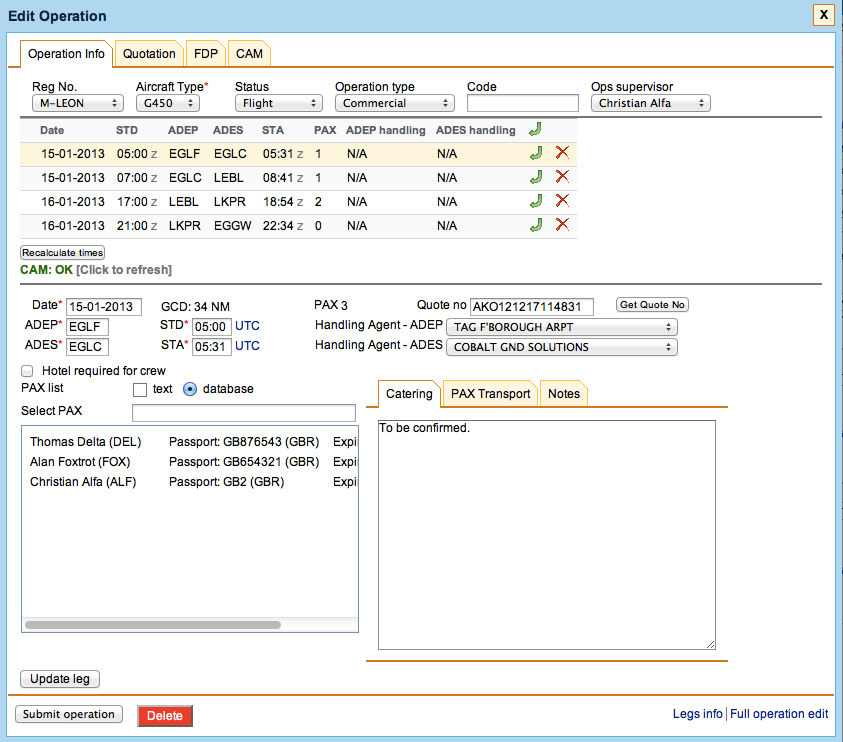Delete the LEBL to LKPR leg
This screenshot has width=843, height=742.
(562, 202)
